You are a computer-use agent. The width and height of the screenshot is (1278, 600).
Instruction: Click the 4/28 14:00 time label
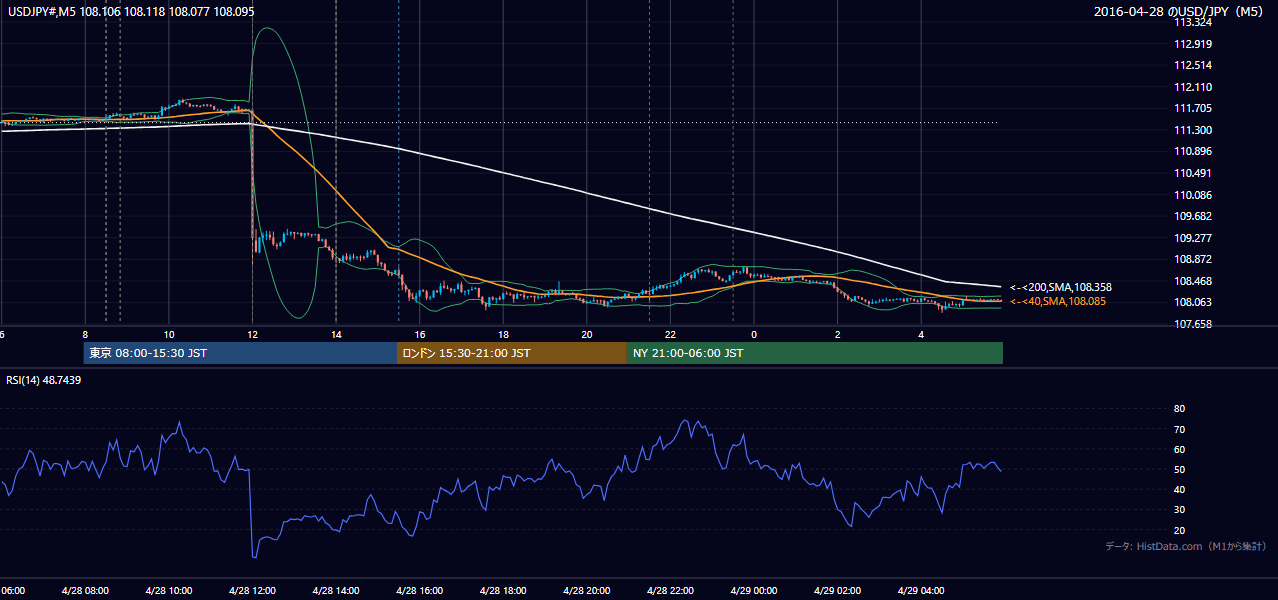click(x=335, y=590)
